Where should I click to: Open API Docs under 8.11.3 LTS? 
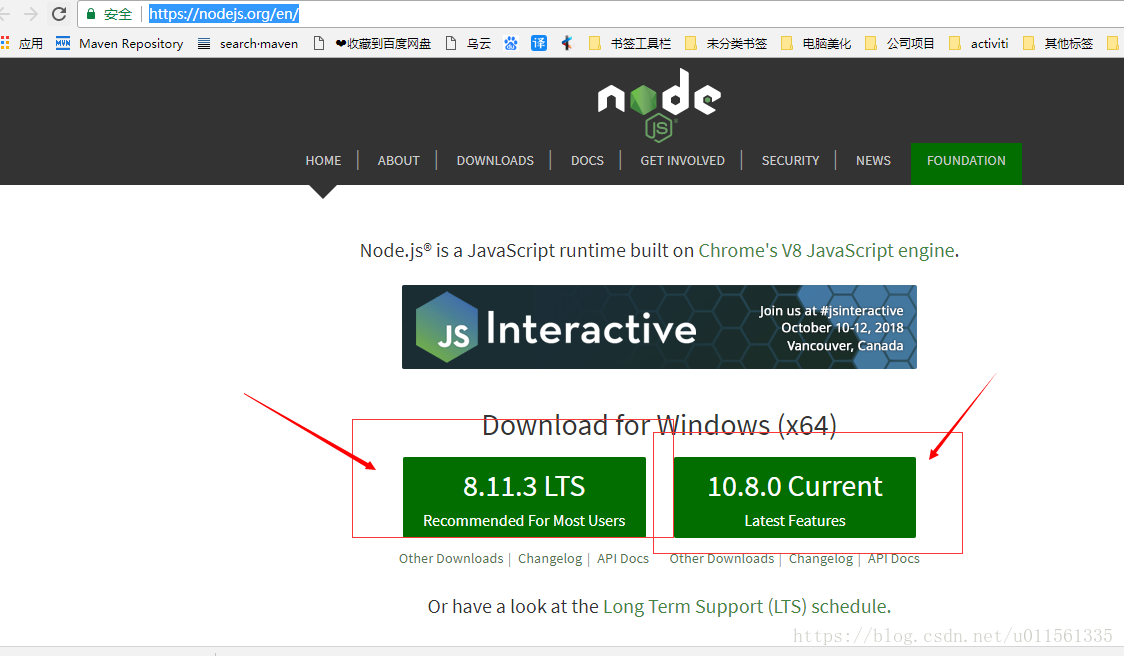623,558
